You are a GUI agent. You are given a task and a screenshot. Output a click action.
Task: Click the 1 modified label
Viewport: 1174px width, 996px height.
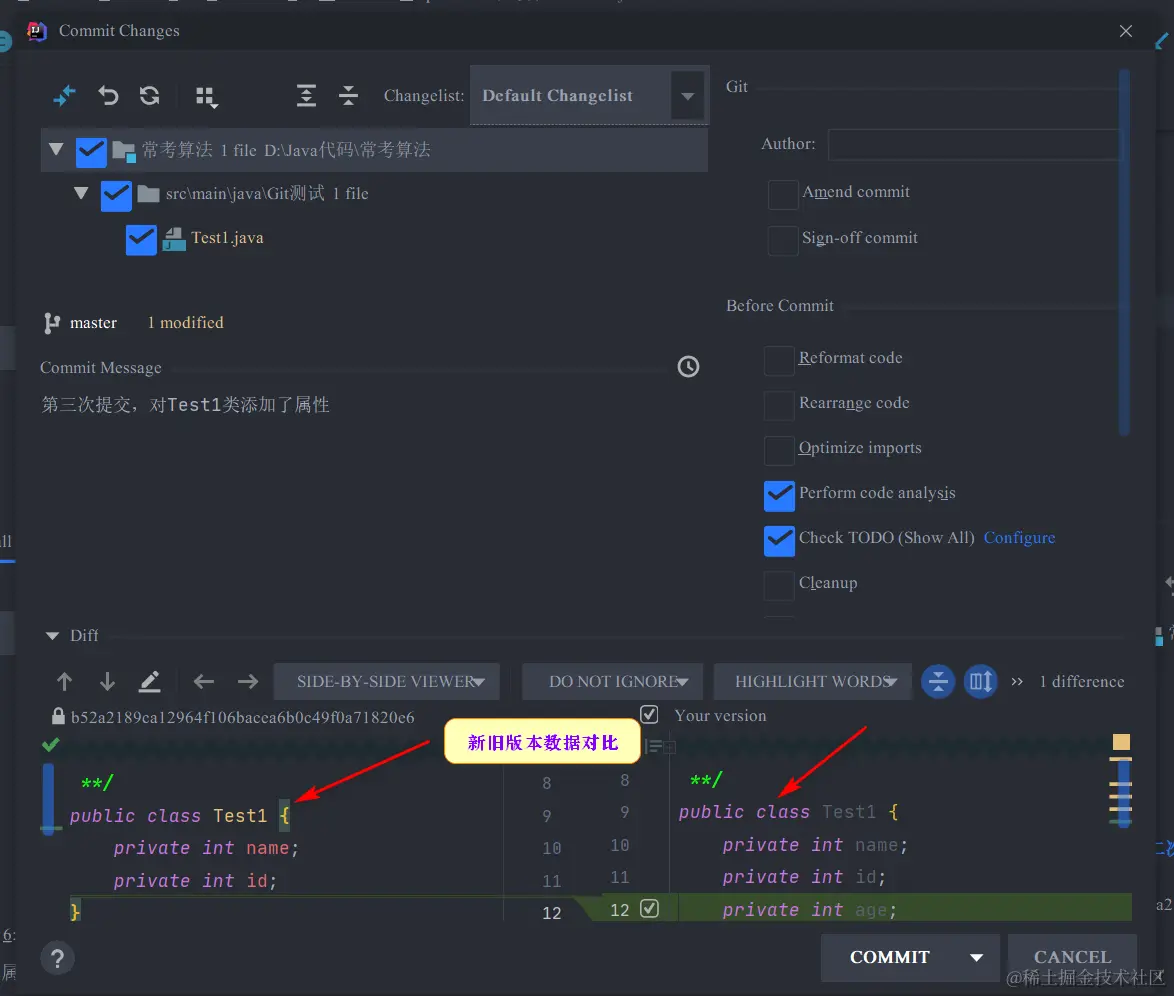185,323
